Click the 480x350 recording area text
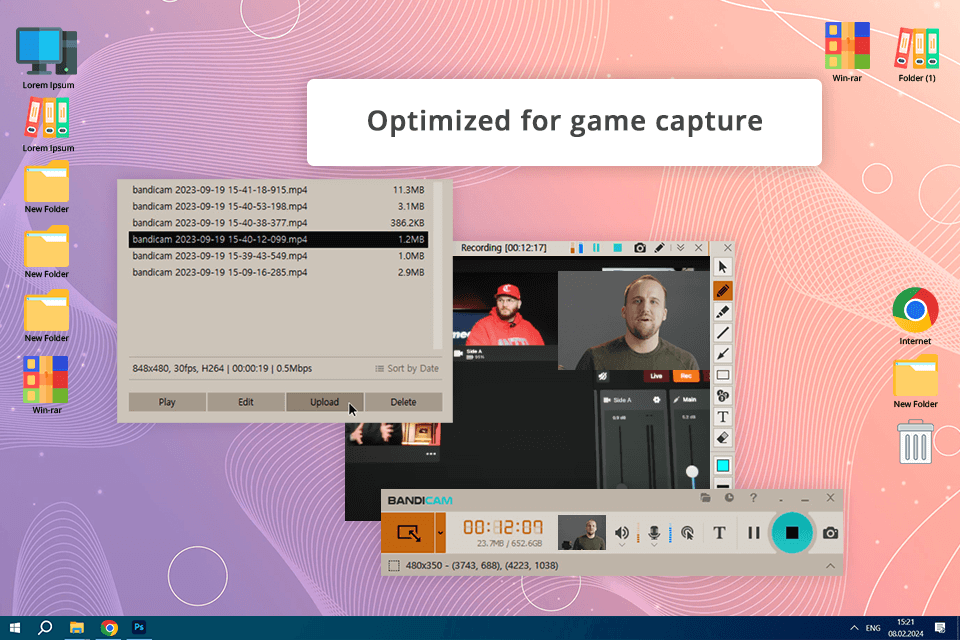This screenshot has height=640, width=960. [x=482, y=565]
